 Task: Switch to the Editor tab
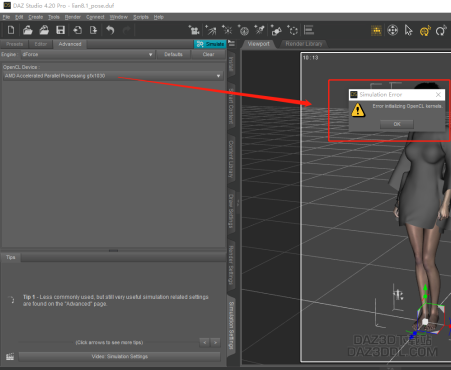pyautogui.click(x=41, y=44)
